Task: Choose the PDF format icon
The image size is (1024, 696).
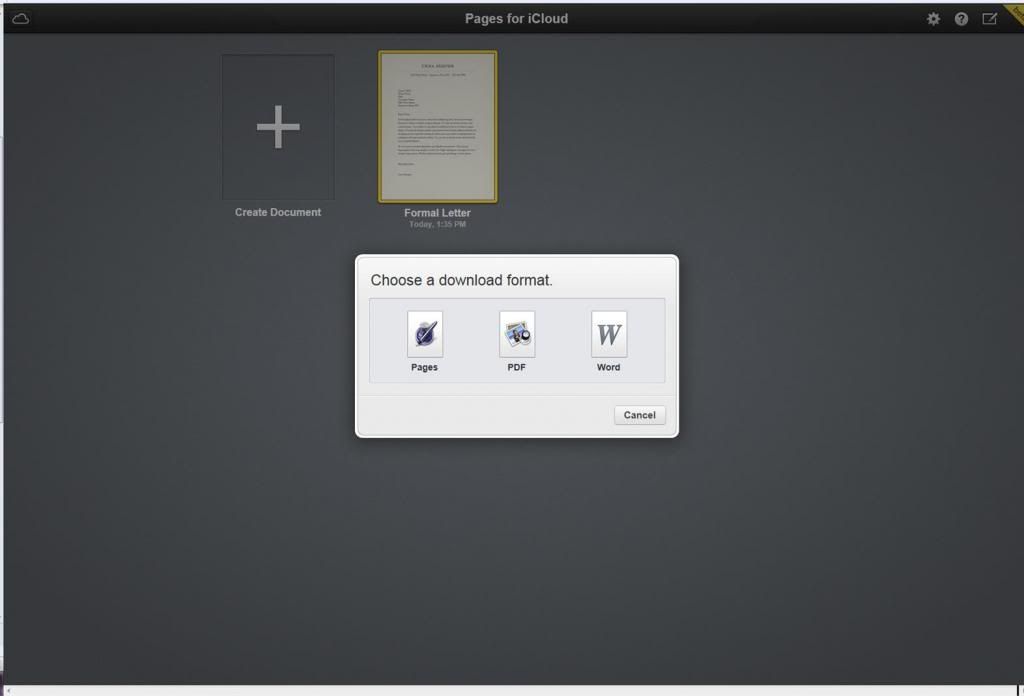Action: (x=517, y=334)
